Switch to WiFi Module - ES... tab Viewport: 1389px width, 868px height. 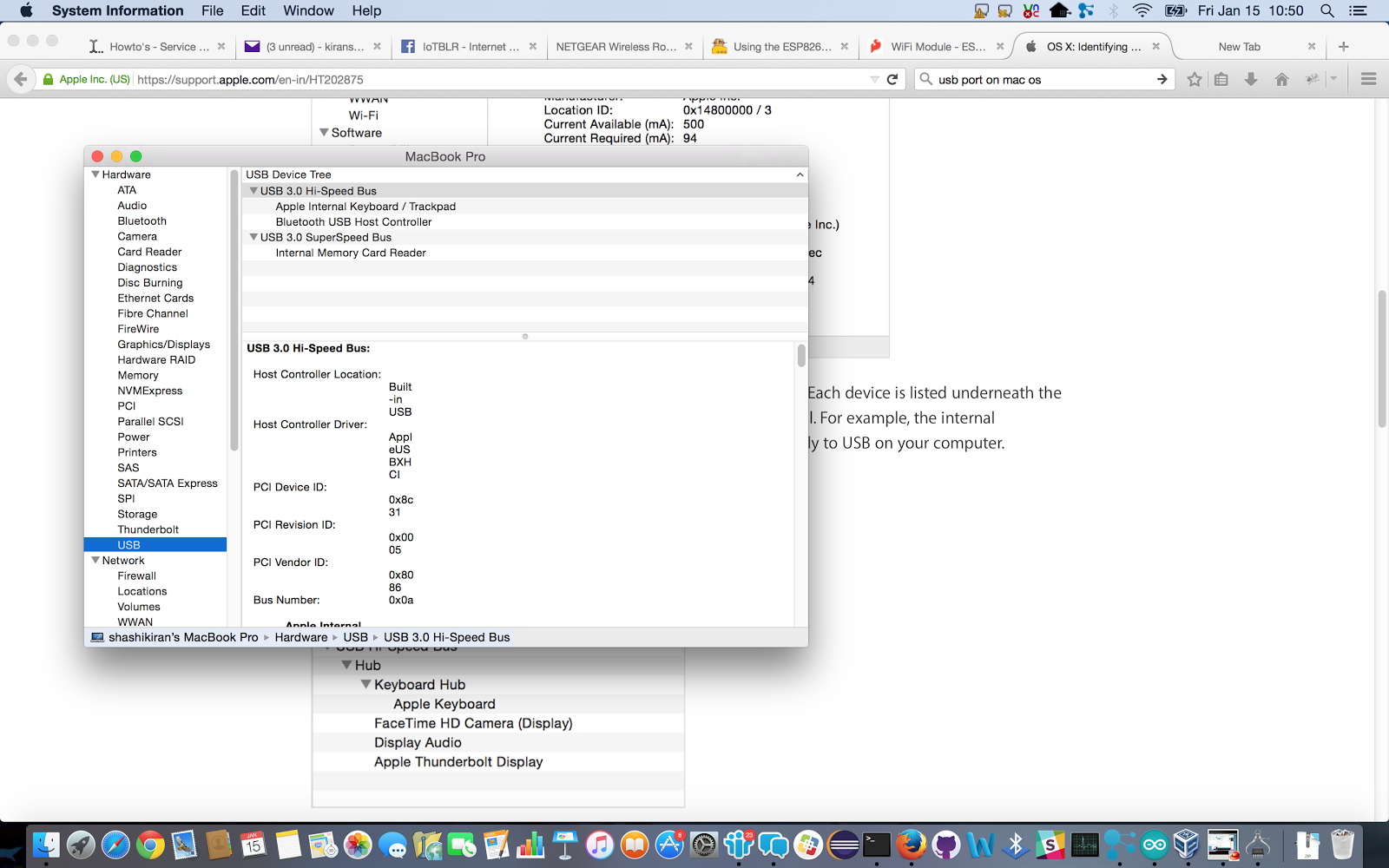point(938,47)
